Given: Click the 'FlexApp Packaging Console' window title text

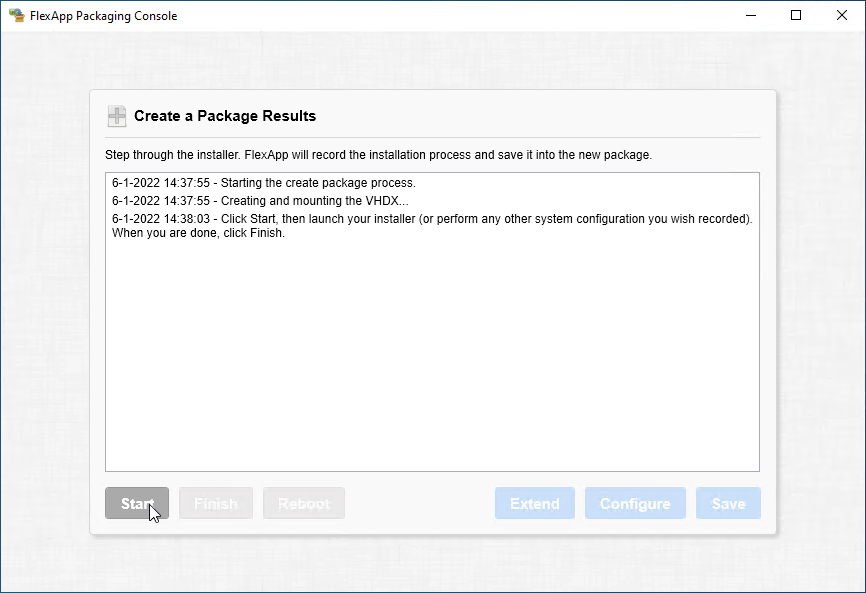Looking at the screenshot, I should point(104,15).
